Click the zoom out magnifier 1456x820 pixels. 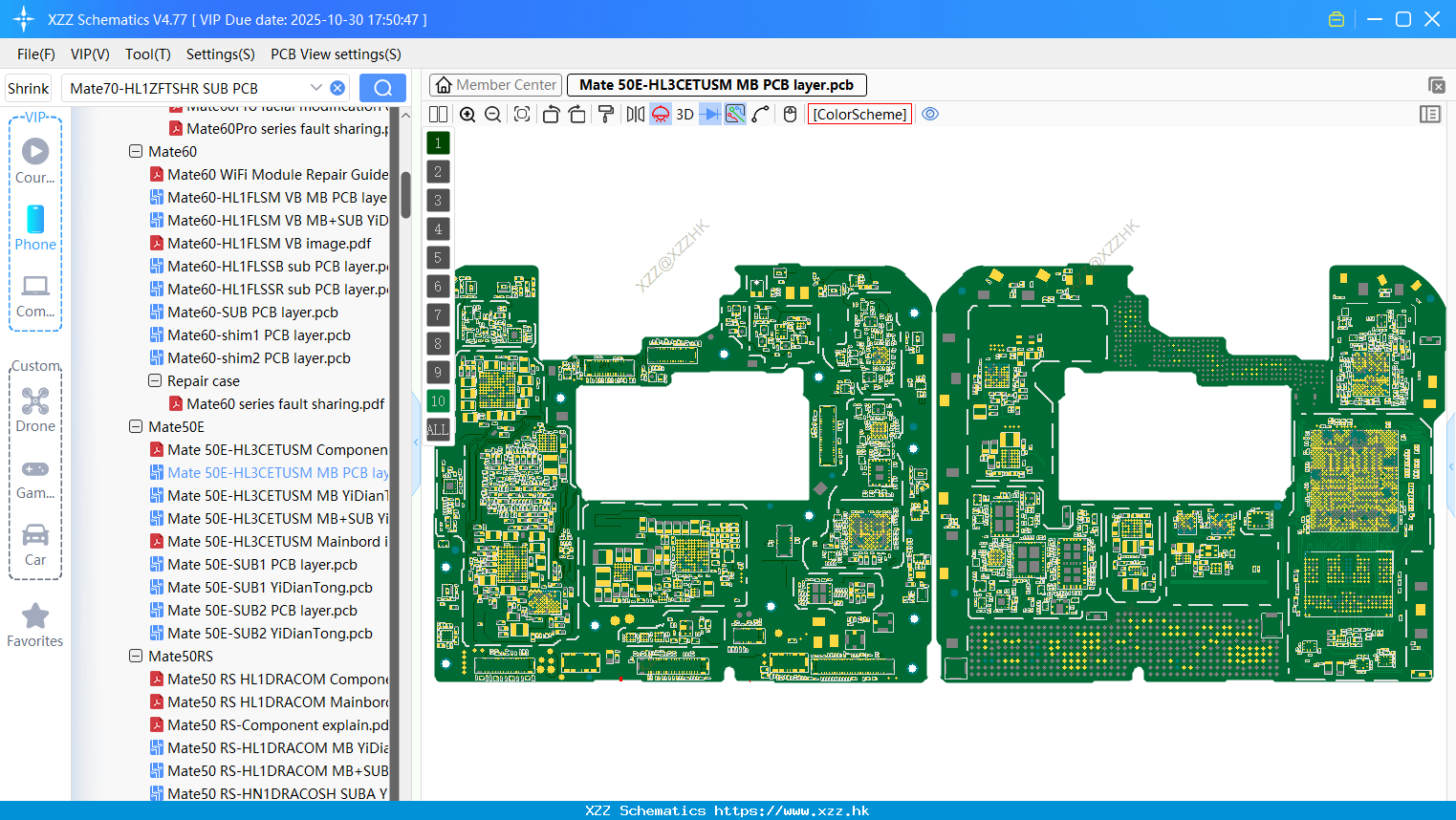pyautogui.click(x=492, y=114)
